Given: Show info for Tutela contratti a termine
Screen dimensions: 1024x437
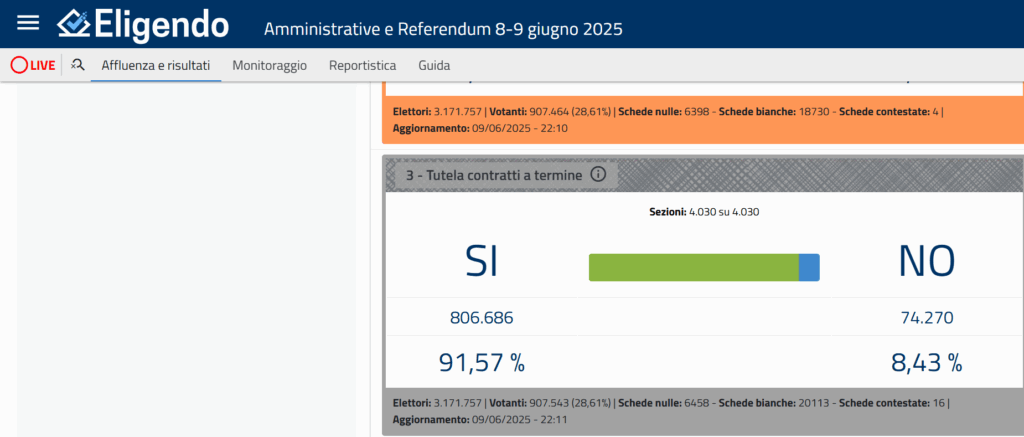Looking at the screenshot, I should click(x=598, y=174).
